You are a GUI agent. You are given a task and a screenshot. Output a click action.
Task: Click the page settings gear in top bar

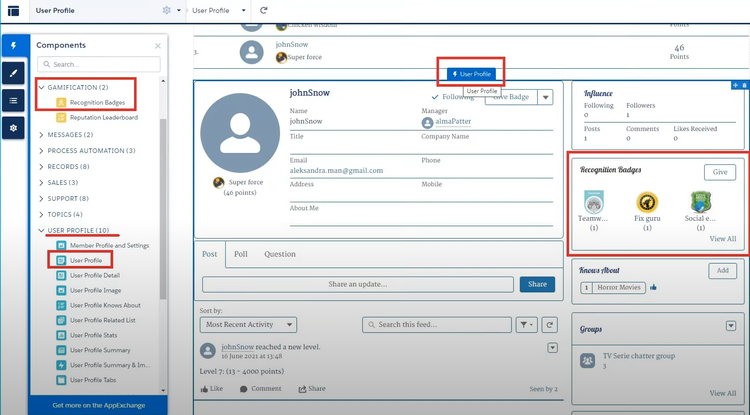pos(166,10)
